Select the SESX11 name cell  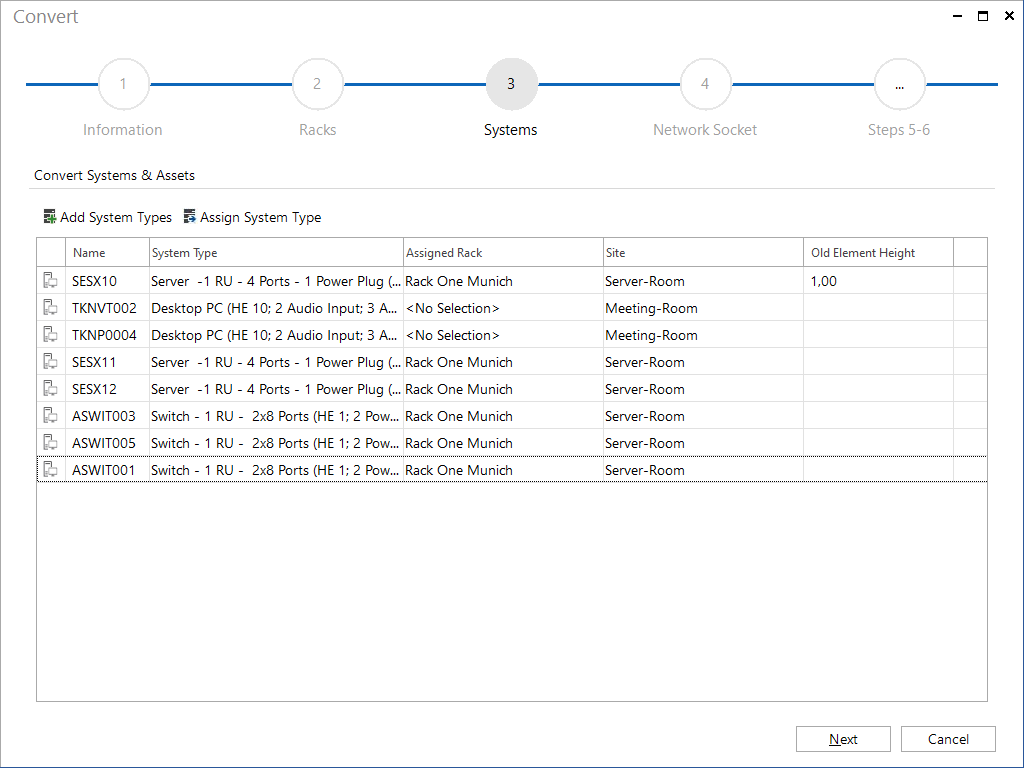(x=108, y=362)
